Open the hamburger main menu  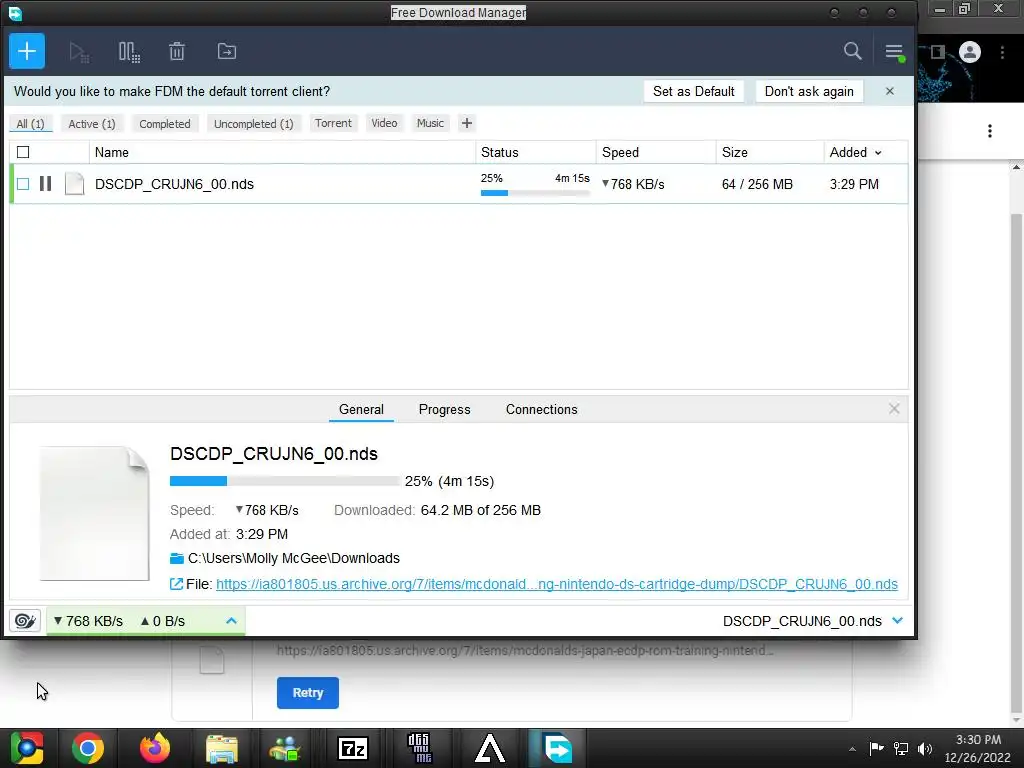coord(894,52)
